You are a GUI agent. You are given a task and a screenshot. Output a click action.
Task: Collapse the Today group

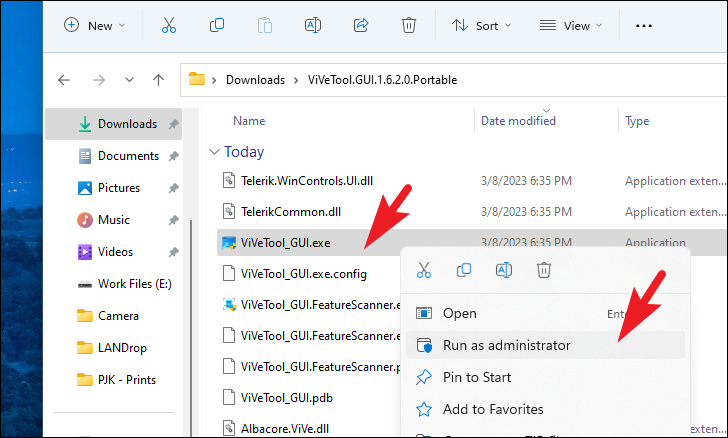(x=214, y=152)
